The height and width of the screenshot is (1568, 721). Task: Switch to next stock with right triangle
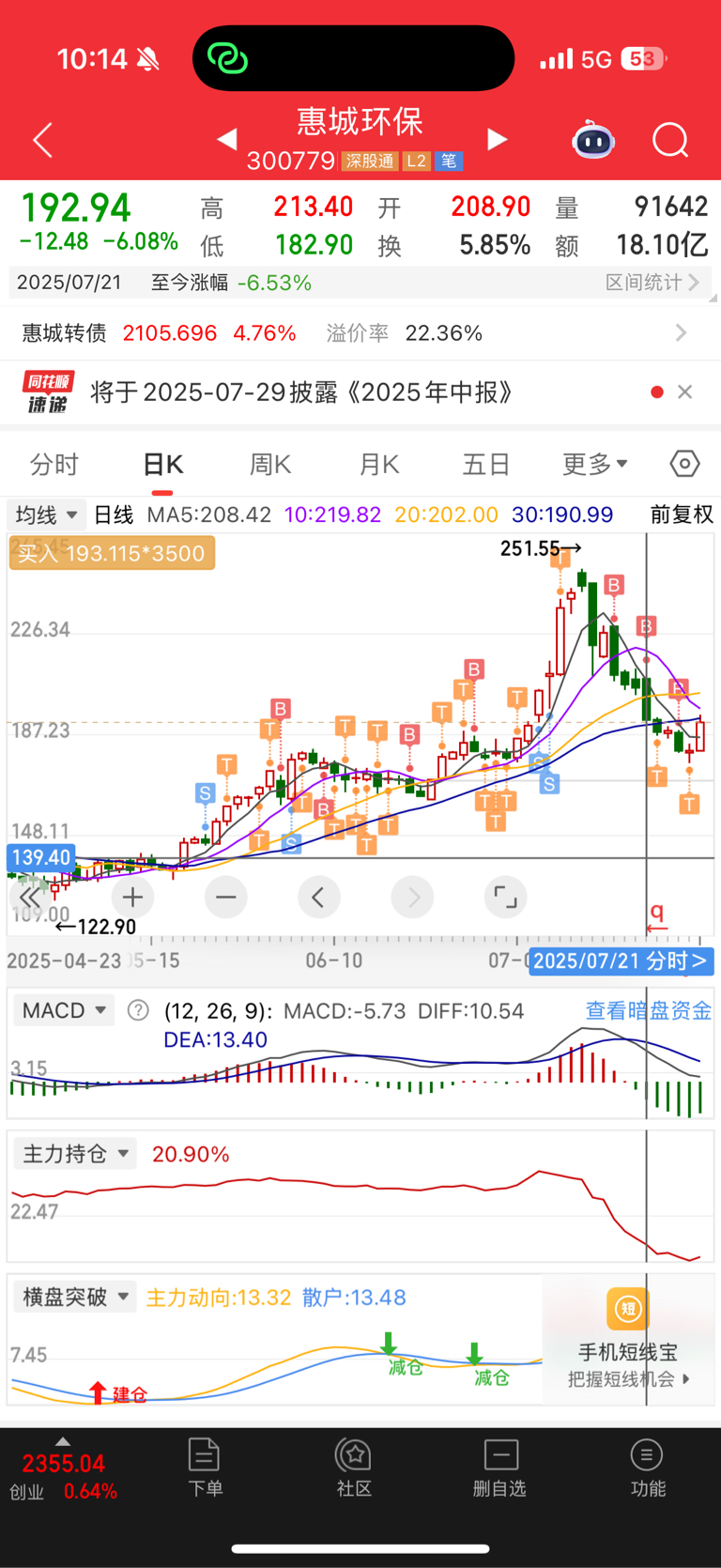(498, 140)
